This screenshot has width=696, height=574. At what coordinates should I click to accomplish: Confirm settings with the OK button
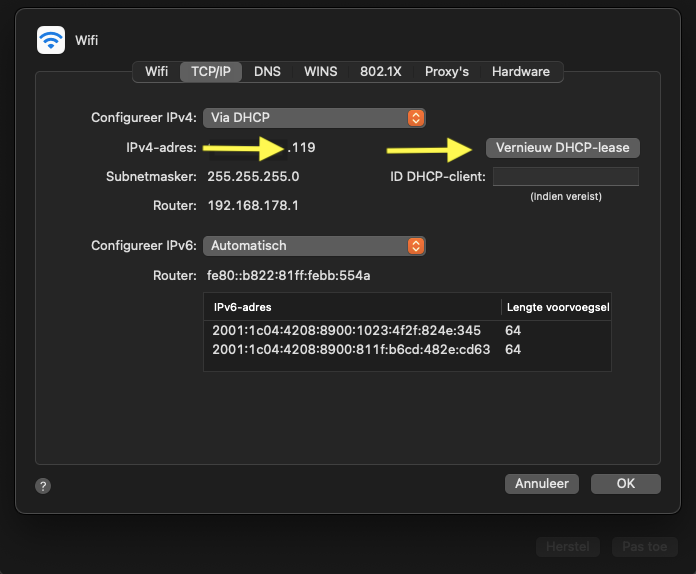[x=625, y=484]
